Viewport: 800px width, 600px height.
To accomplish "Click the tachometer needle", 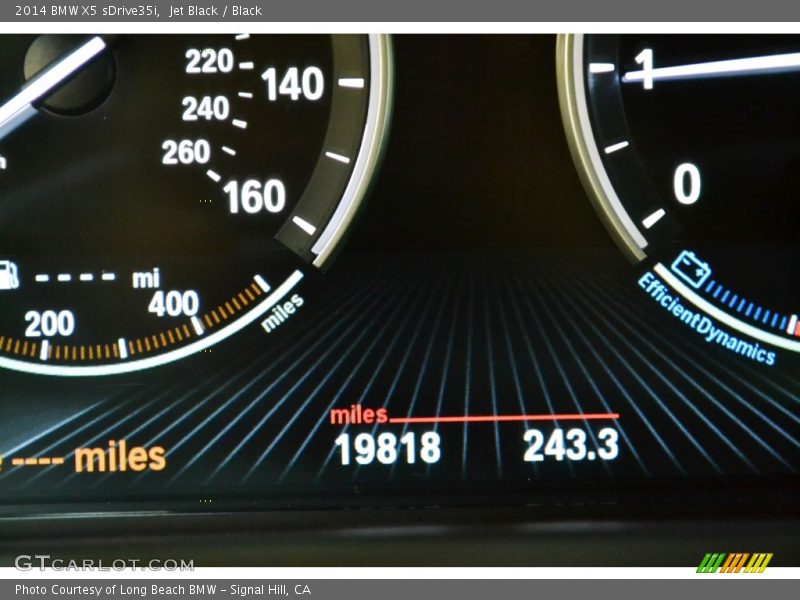I will tap(712, 68).
